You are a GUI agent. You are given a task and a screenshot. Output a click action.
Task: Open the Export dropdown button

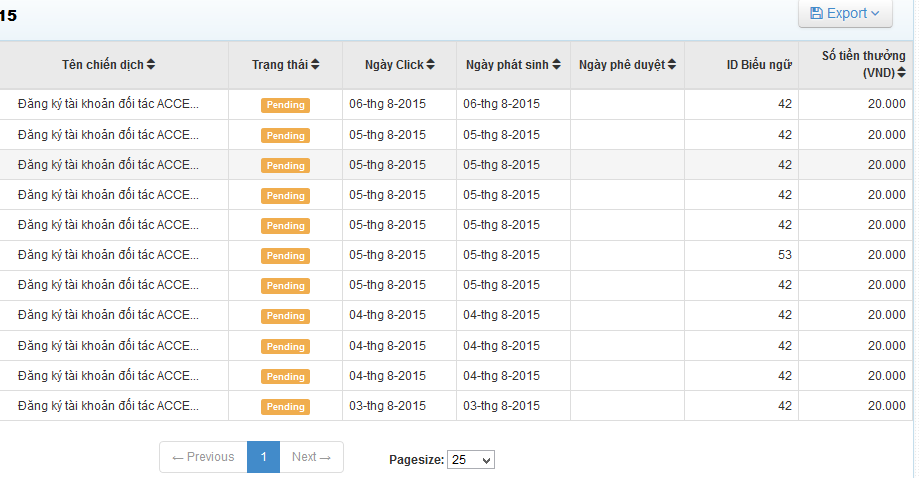[845, 13]
